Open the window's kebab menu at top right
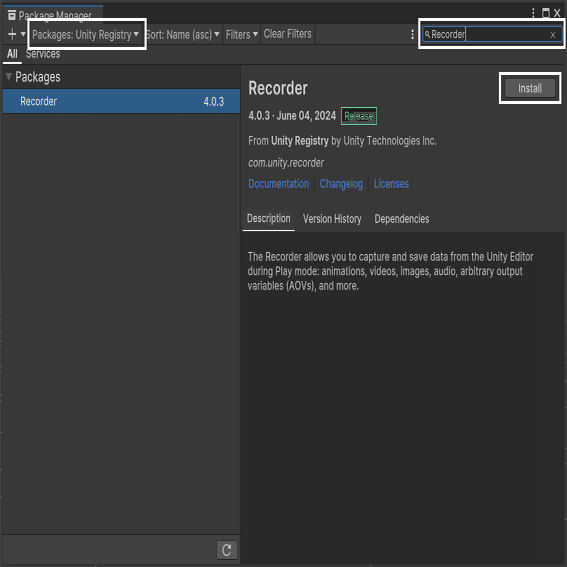Image resolution: width=567 pixels, height=567 pixels. tap(533, 13)
